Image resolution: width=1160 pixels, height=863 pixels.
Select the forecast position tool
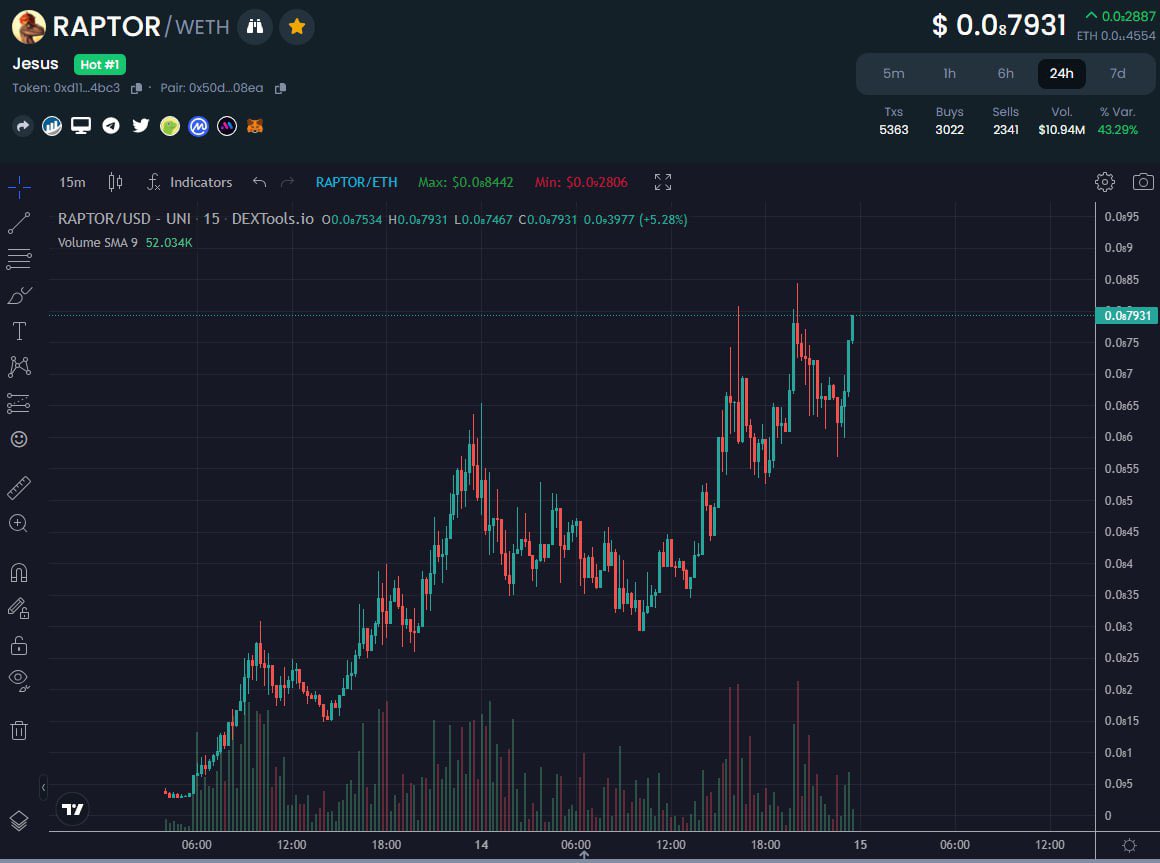pos(19,403)
